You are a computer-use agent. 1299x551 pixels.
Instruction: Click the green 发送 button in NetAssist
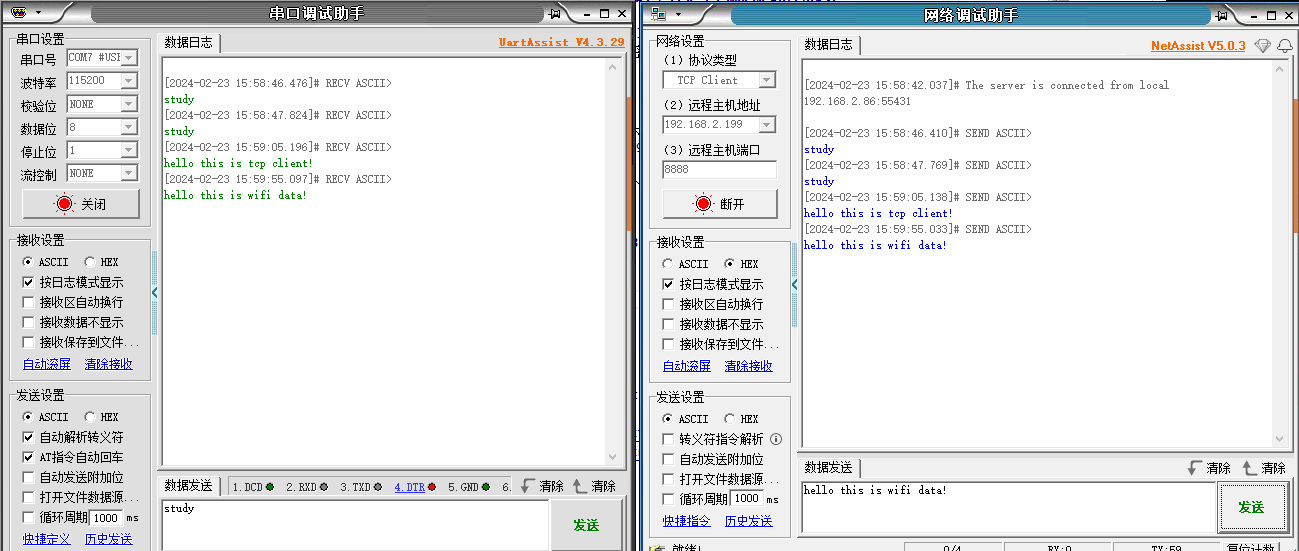[x=1251, y=507]
